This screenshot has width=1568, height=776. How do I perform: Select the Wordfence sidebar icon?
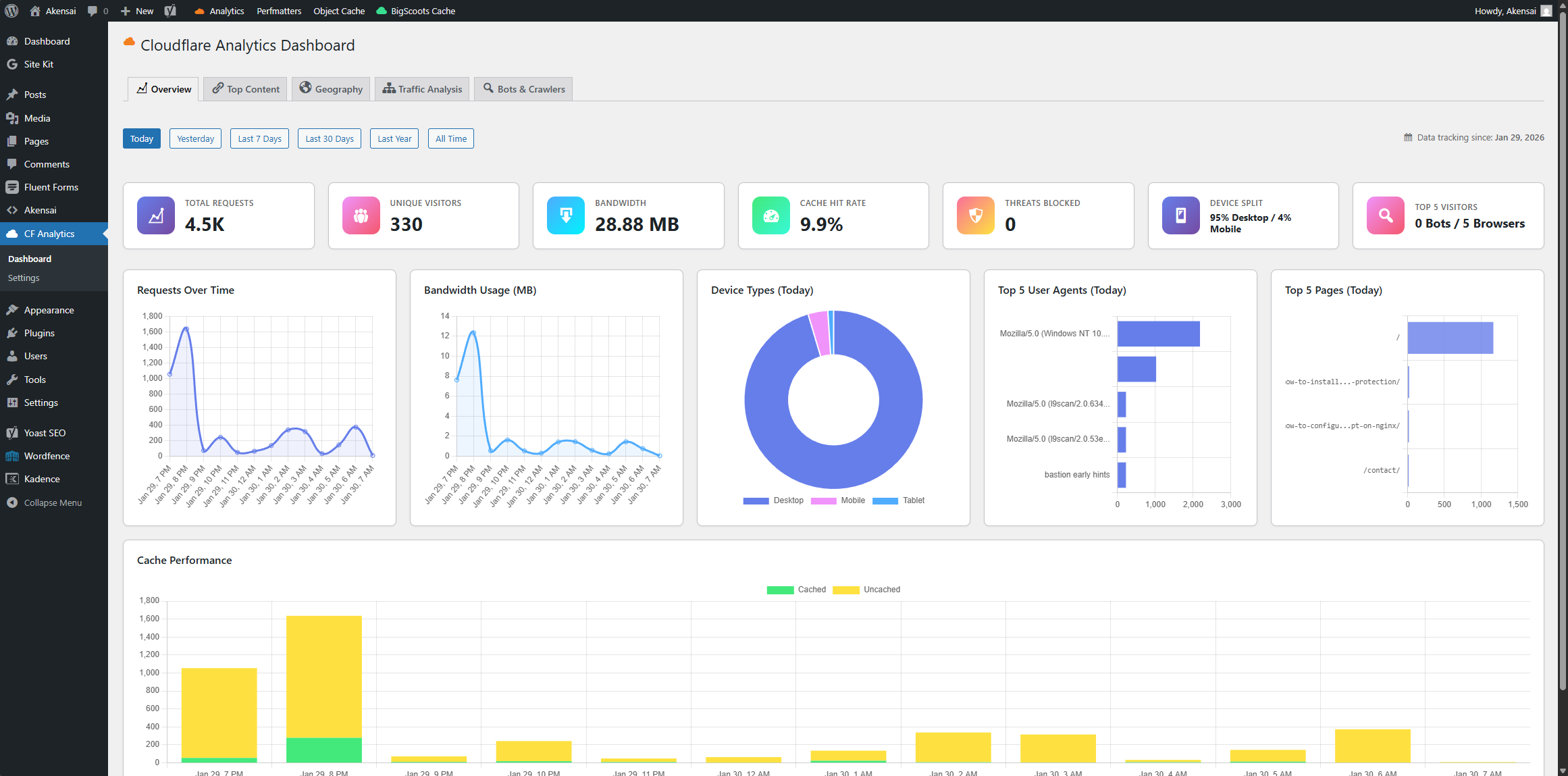pyautogui.click(x=12, y=456)
